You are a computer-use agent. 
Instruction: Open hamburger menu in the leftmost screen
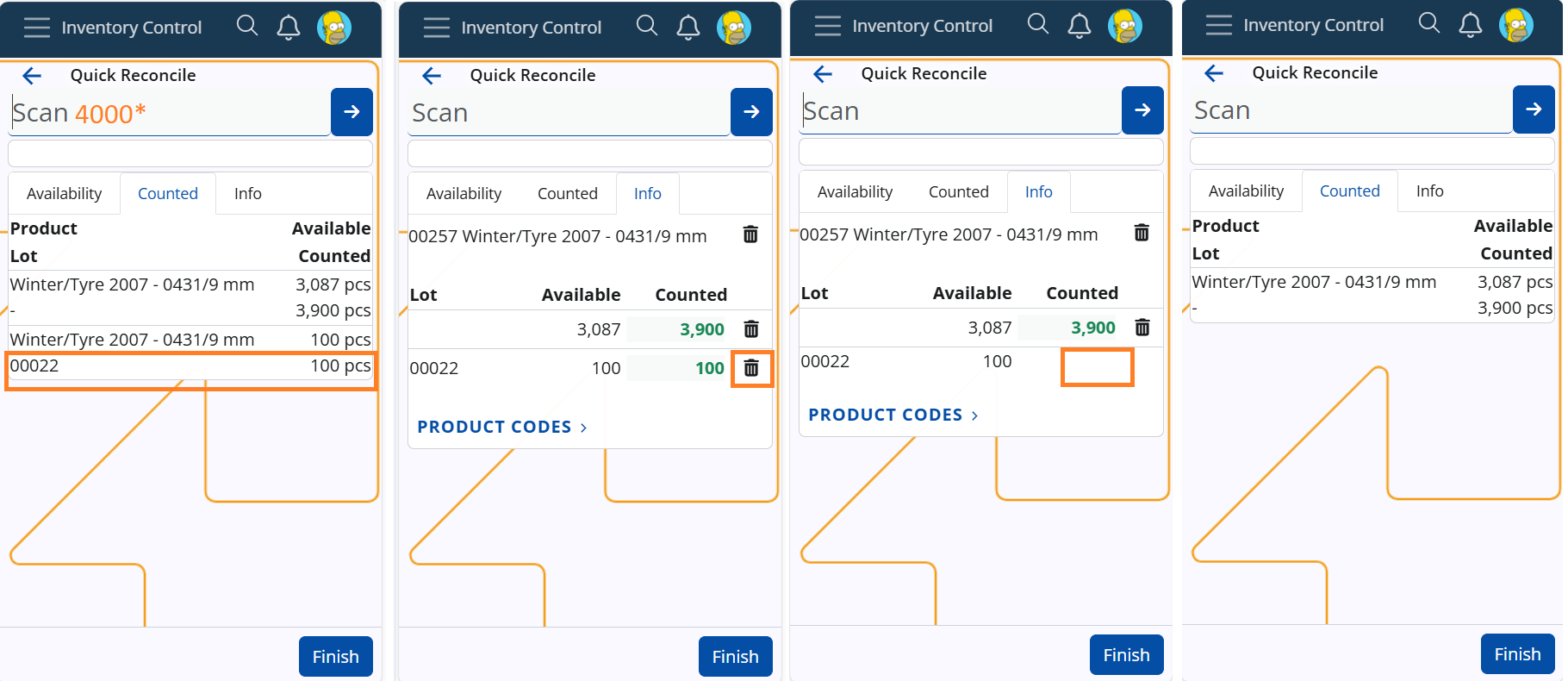(x=37, y=28)
